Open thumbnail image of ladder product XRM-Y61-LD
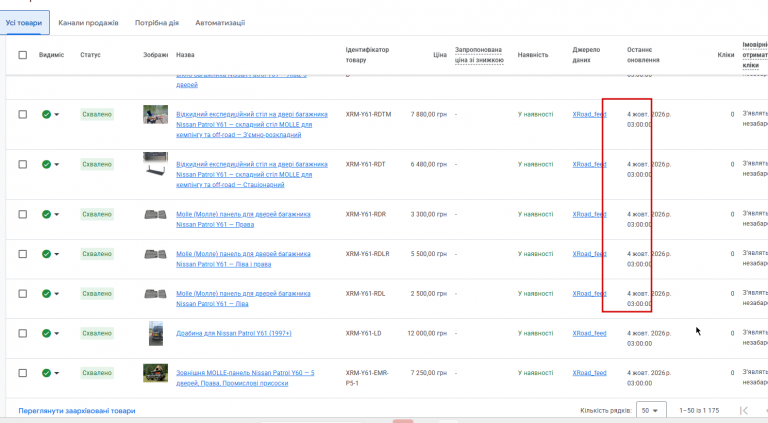The image size is (768, 423). pos(156,333)
